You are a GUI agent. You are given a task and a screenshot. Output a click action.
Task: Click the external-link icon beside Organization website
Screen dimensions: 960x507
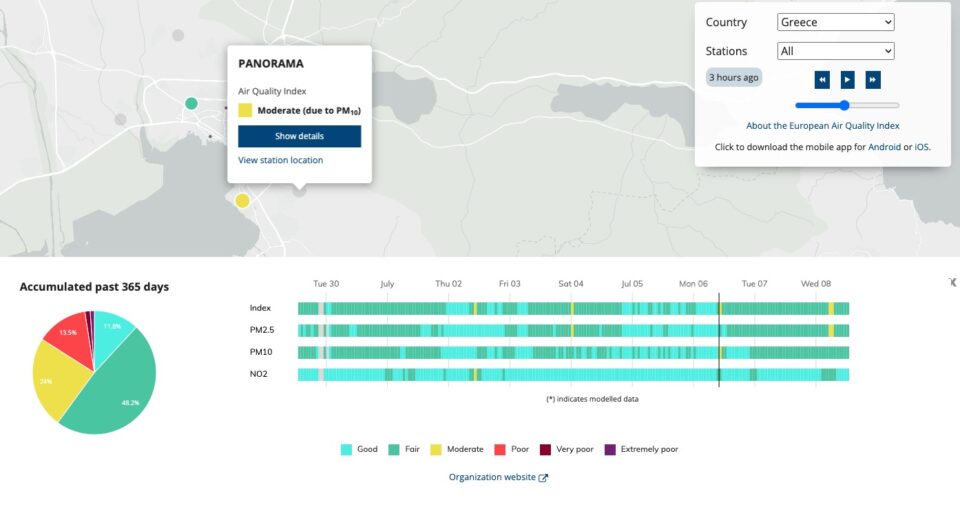[543, 478]
